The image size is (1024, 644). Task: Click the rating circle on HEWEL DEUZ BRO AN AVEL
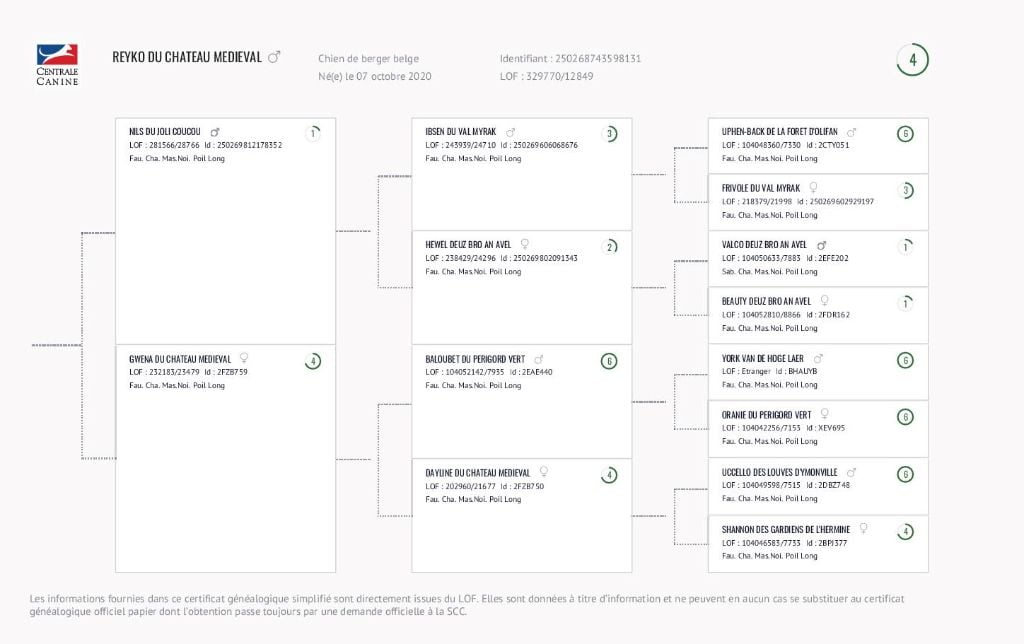[x=609, y=247]
